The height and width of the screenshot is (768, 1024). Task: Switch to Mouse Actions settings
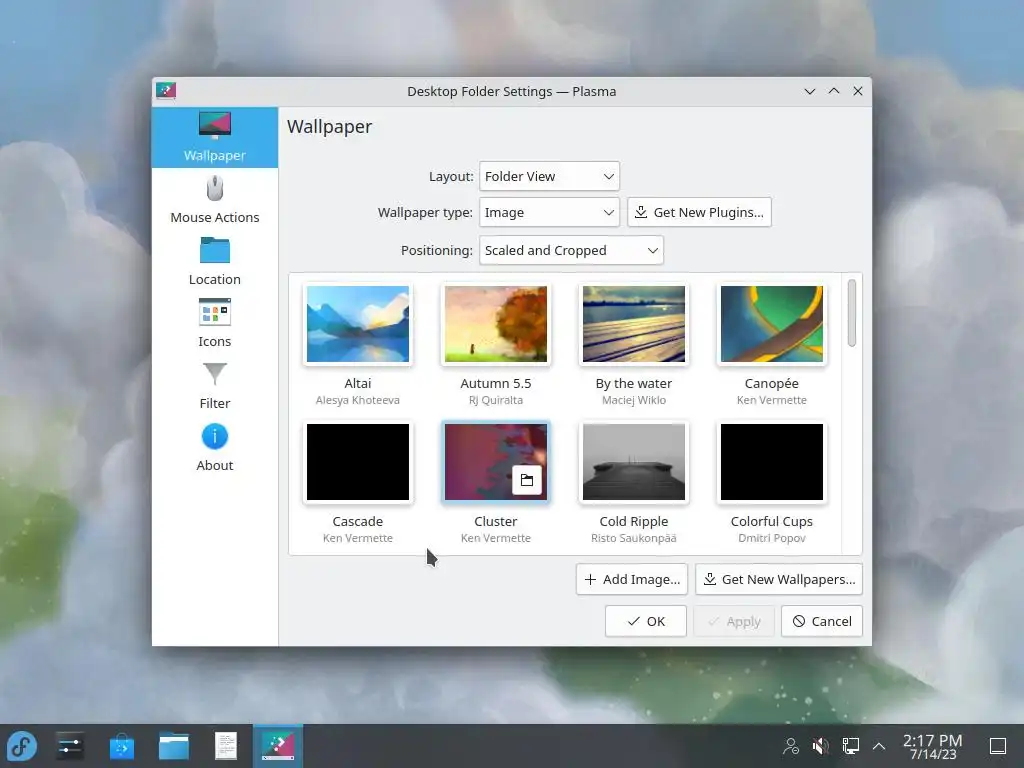coord(214,200)
